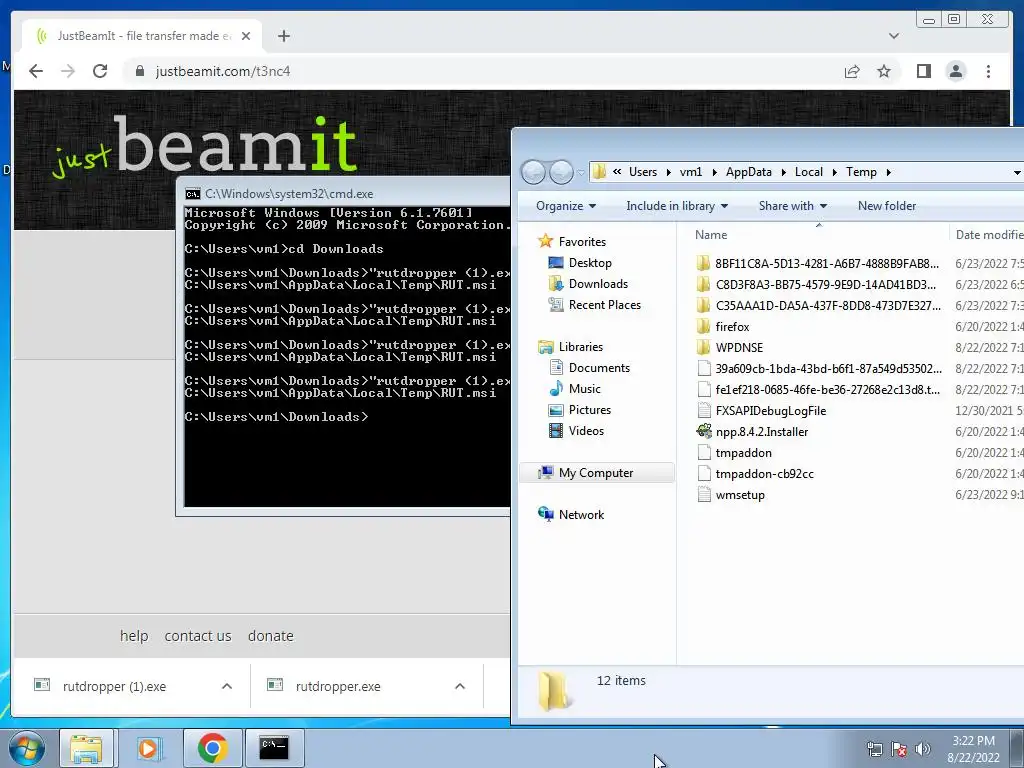Click Explorer back navigation button
The image size is (1024, 768).
(534, 172)
